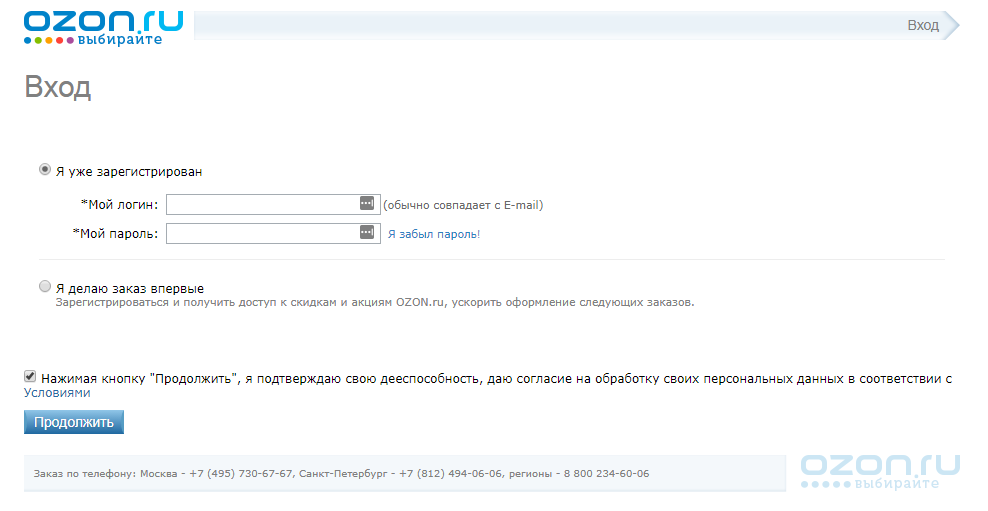Click the OZON.ru logo in the header
Viewport: 988px width, 511px height.
click(x=103, y=27)
